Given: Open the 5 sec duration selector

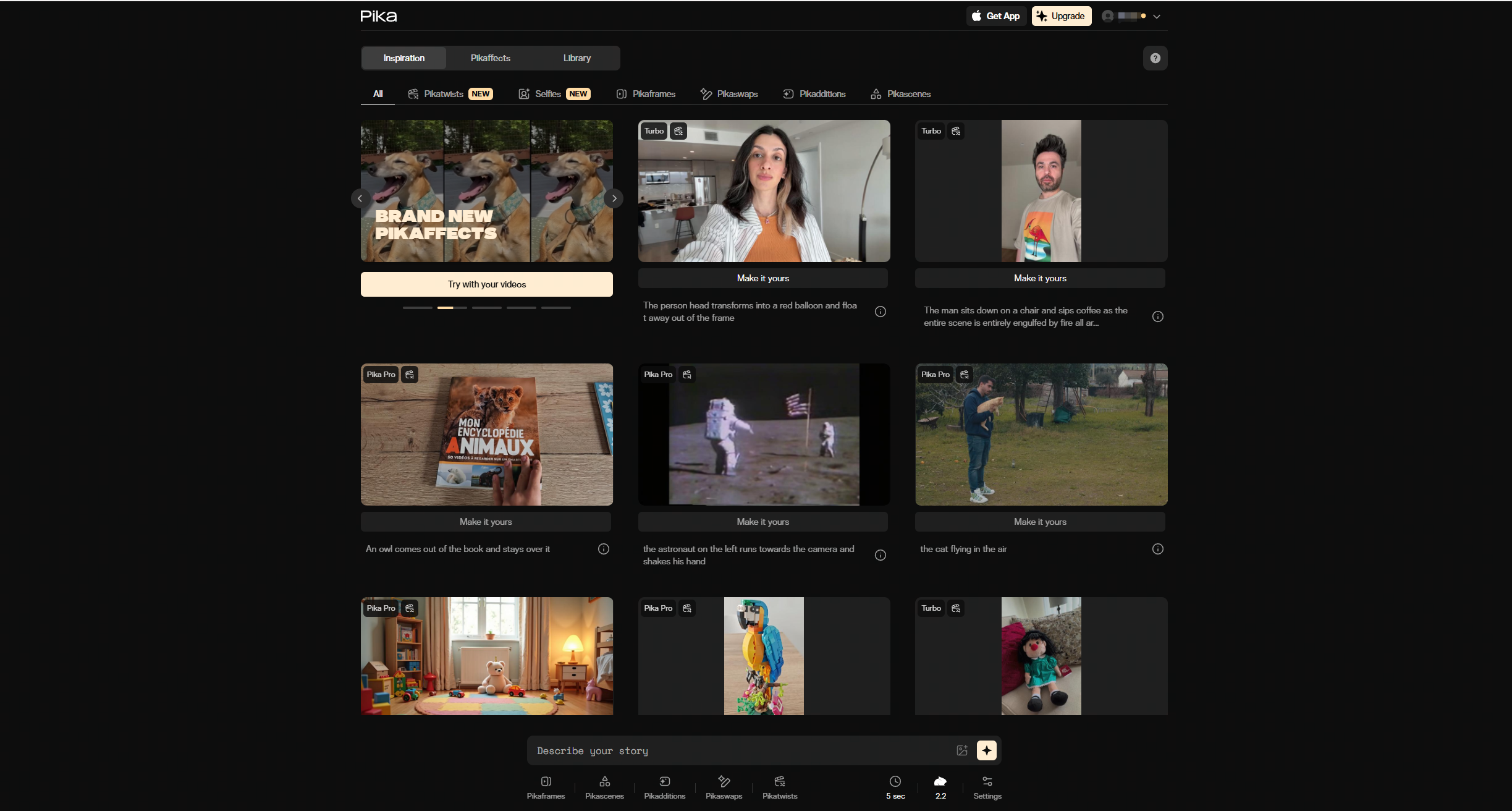Looking at the screenshot, I should (895, 787).
